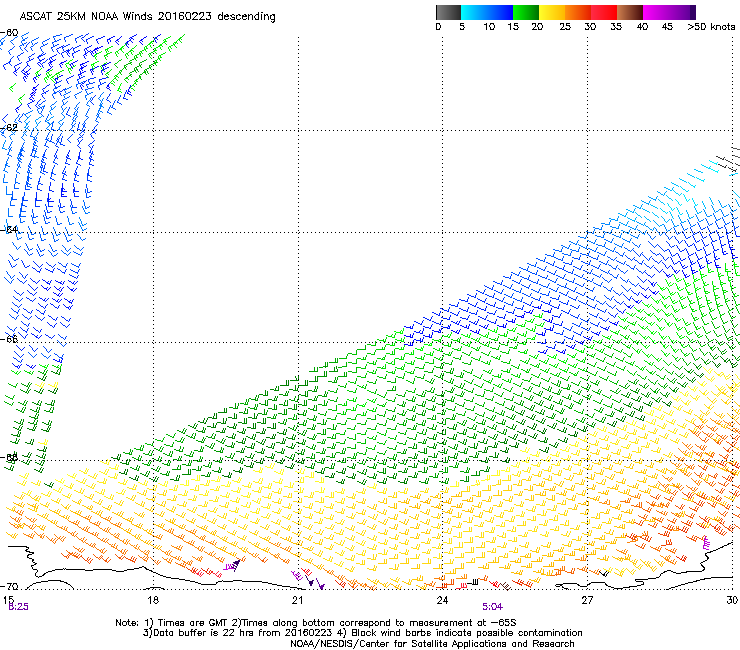The height and width of the screenshot is (650, 740).
Task: Click the legend value '25'
Action: 565,27
